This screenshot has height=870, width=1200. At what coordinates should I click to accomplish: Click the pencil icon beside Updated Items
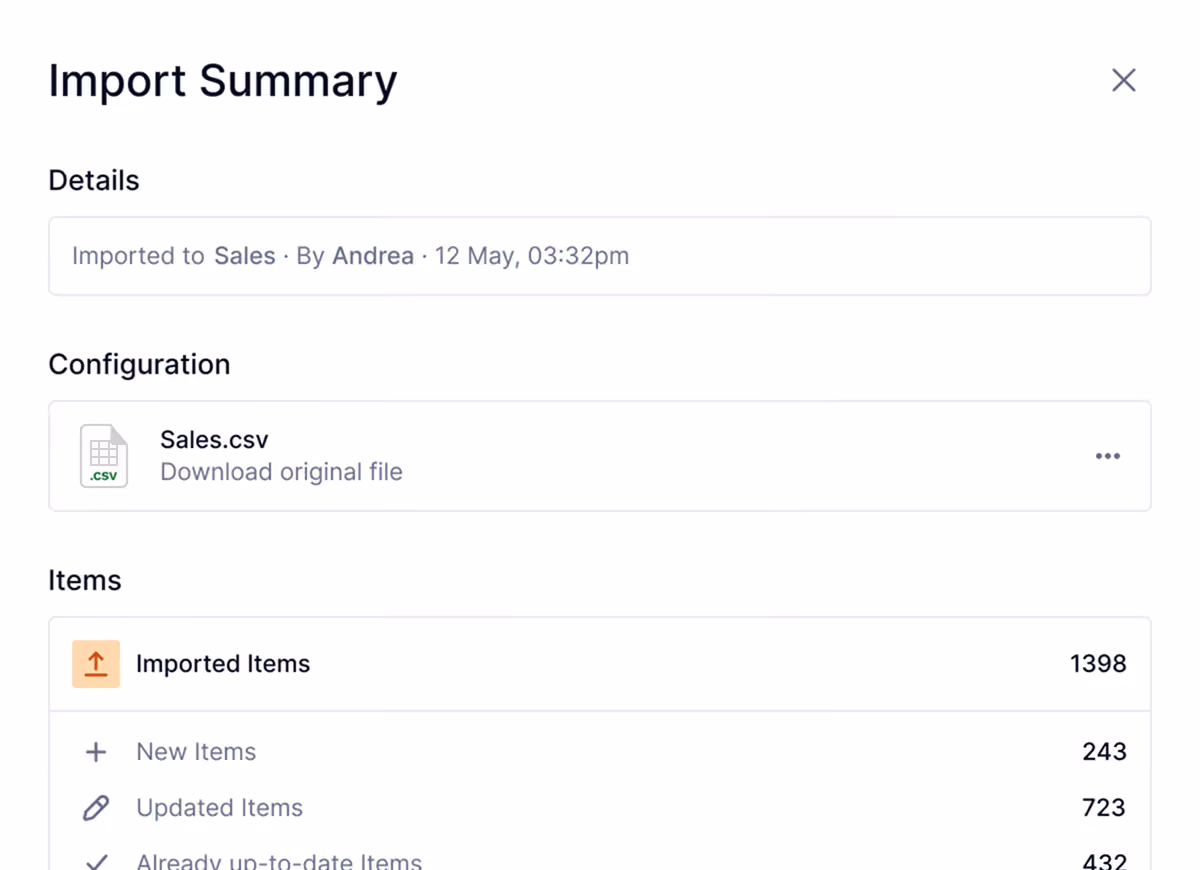click(x=96, y=808)
